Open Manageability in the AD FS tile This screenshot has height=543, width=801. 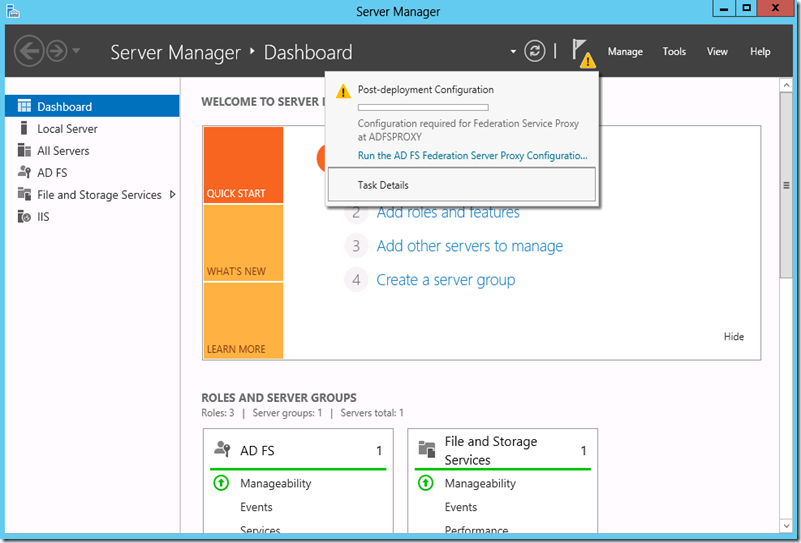tap(275, 483)
